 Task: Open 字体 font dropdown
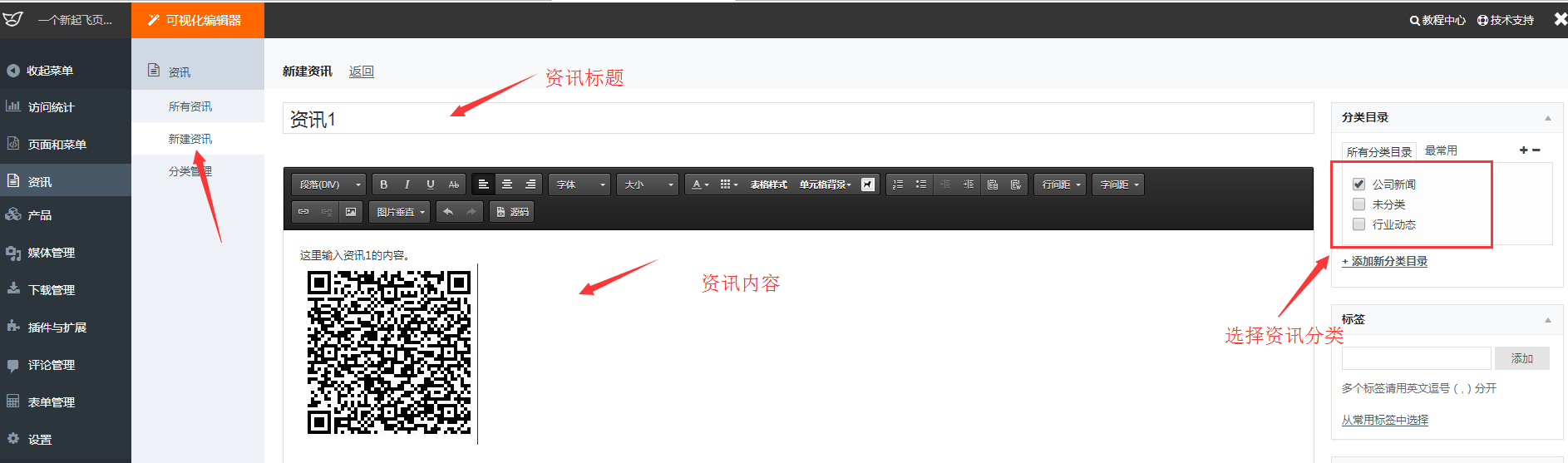pyautogui.click(x=580, y=185)
